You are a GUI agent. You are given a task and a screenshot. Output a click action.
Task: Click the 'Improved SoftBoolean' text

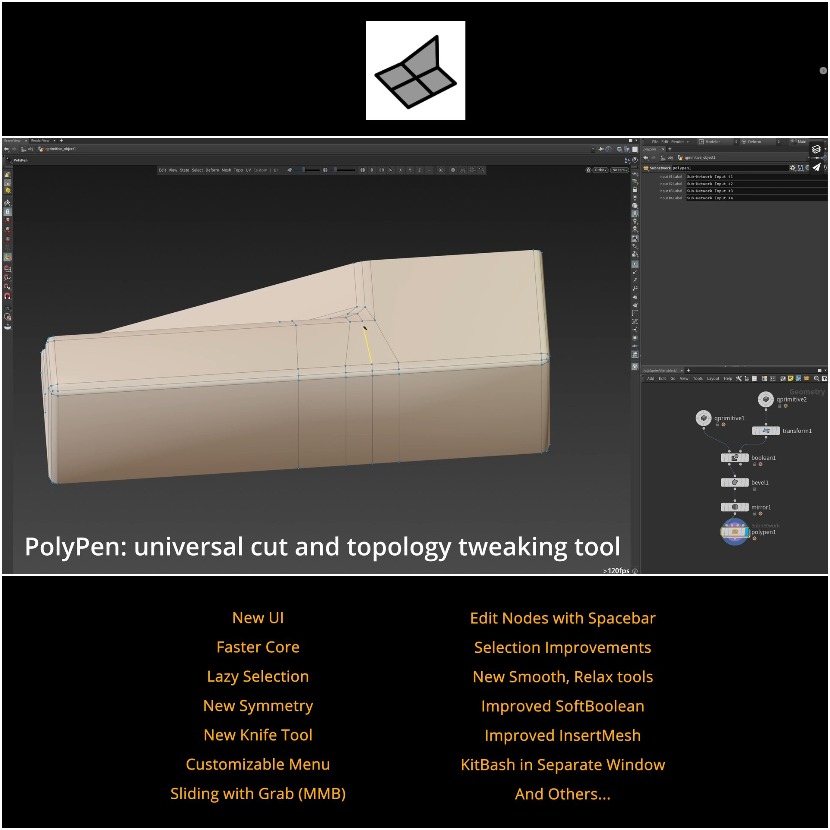pos(563,706)
